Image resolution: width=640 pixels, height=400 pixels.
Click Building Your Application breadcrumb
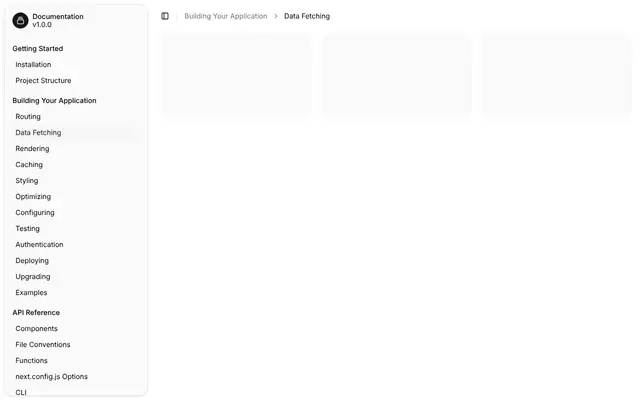226,16
